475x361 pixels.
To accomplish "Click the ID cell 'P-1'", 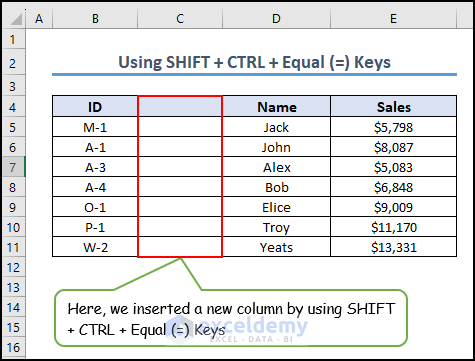I will click(x=95, y=227).
